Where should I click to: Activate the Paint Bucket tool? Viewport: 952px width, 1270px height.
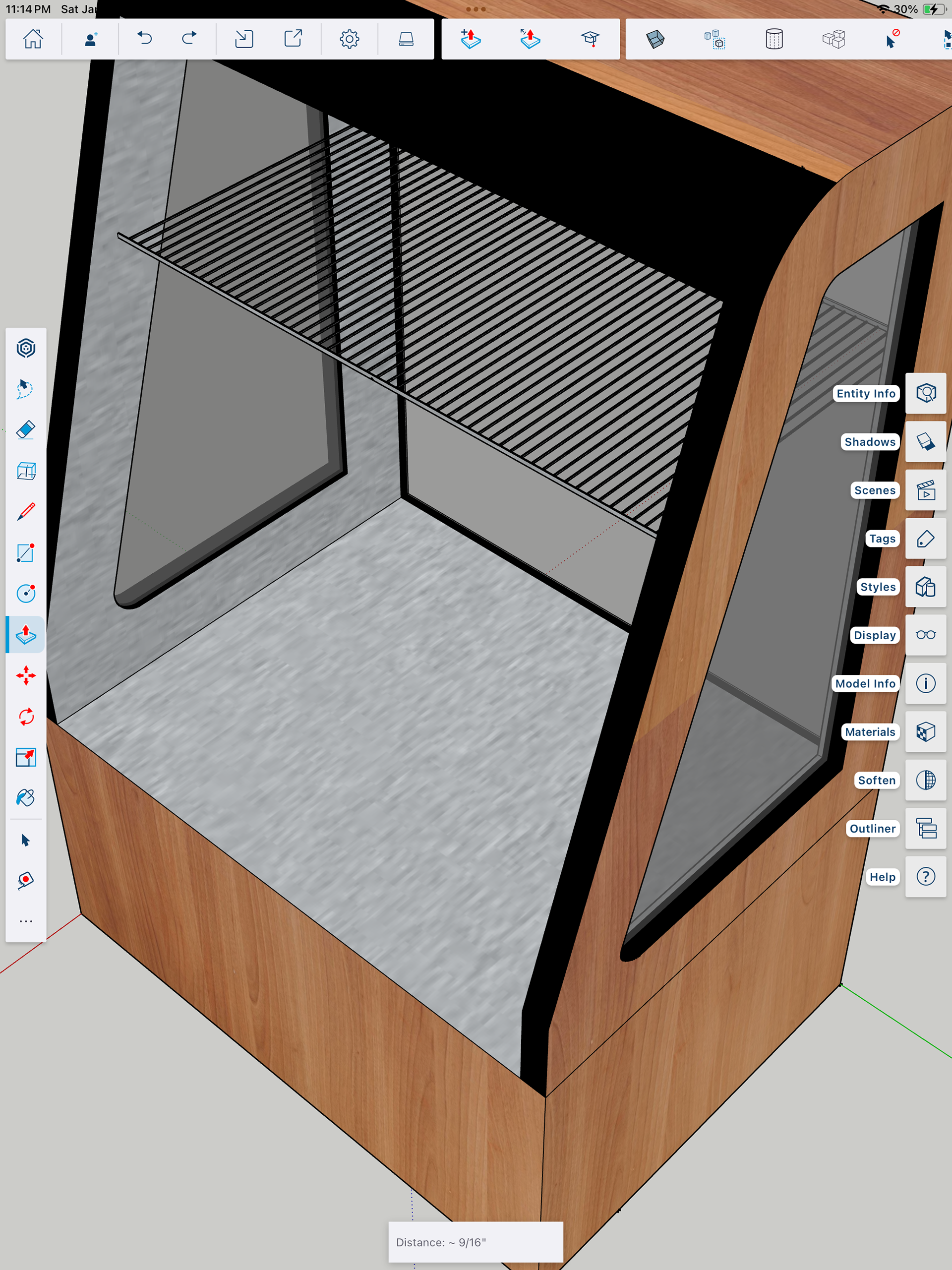[26, 798]
